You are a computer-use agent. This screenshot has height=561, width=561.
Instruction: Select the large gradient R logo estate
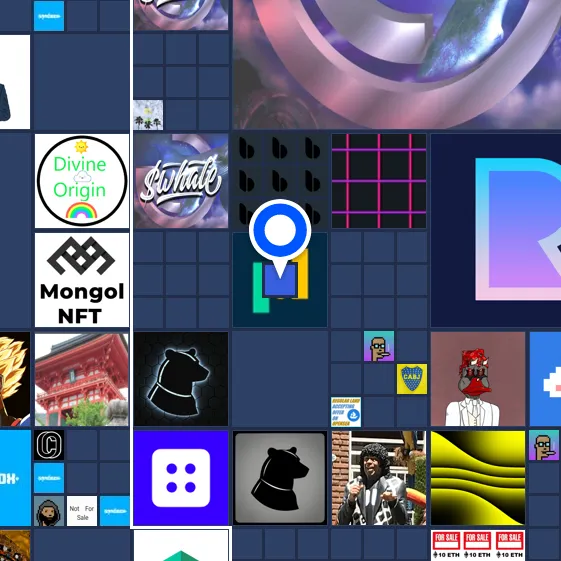coord(496,230)
